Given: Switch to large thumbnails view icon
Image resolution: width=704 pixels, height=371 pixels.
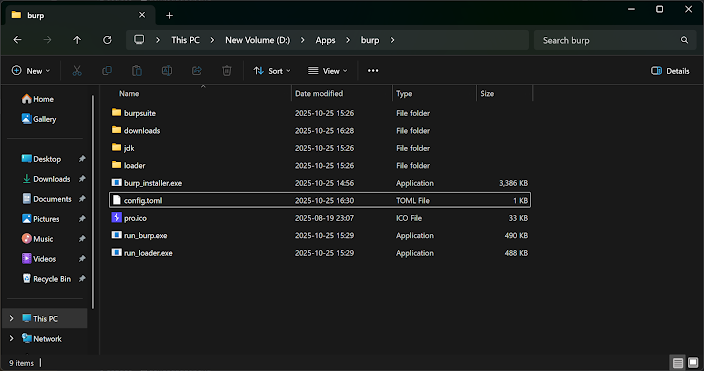Looking at the screenshot, I should click(693, 362).
